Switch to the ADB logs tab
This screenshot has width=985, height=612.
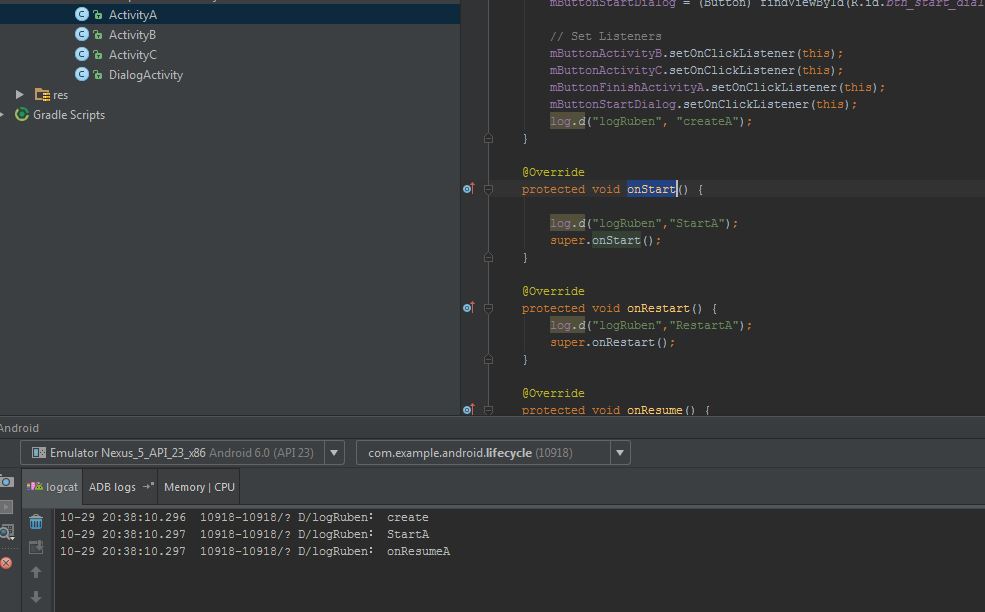[x=119, y=487]
